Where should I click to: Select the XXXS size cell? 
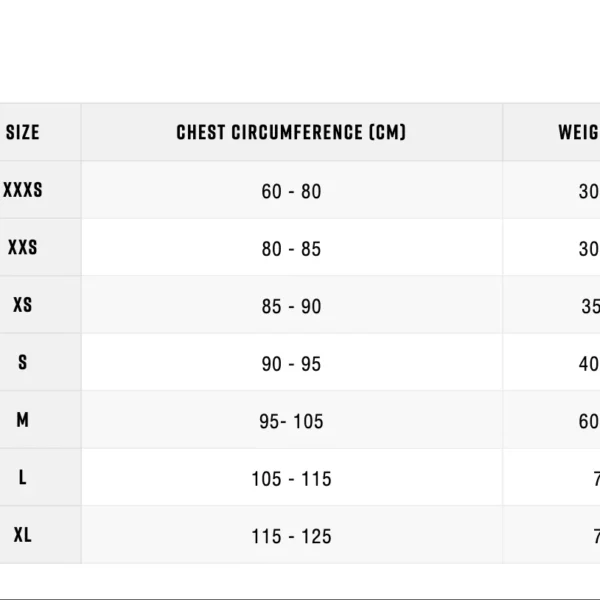click(23, 190)
